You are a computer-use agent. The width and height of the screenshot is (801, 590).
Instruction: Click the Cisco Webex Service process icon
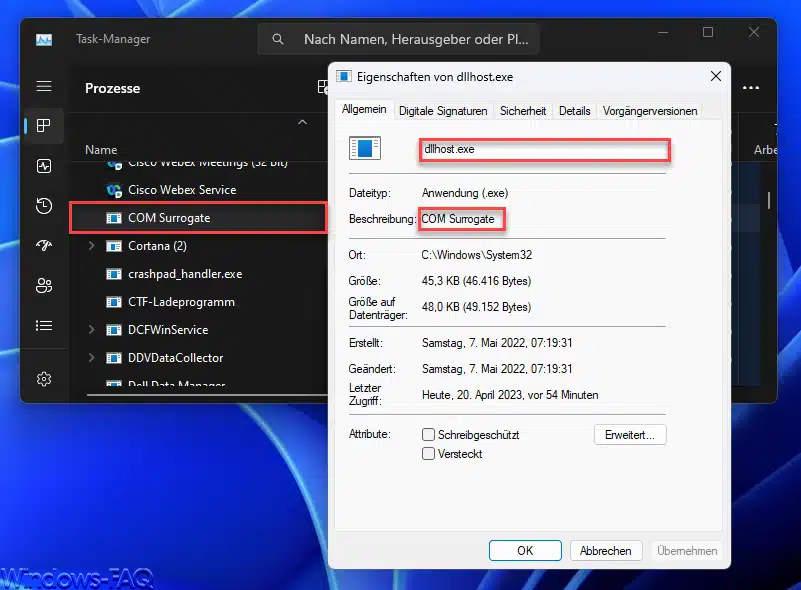click(x=114, y=191)
